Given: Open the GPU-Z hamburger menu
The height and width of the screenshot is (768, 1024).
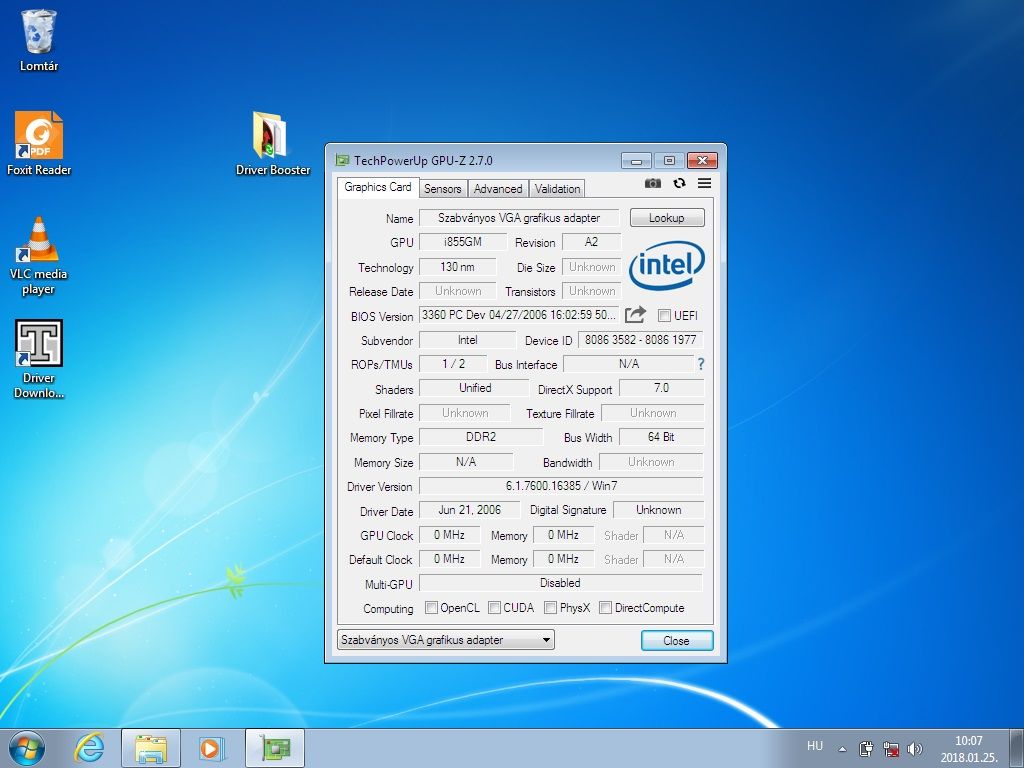Looking at the screenshot, I should tap(704, 184).
